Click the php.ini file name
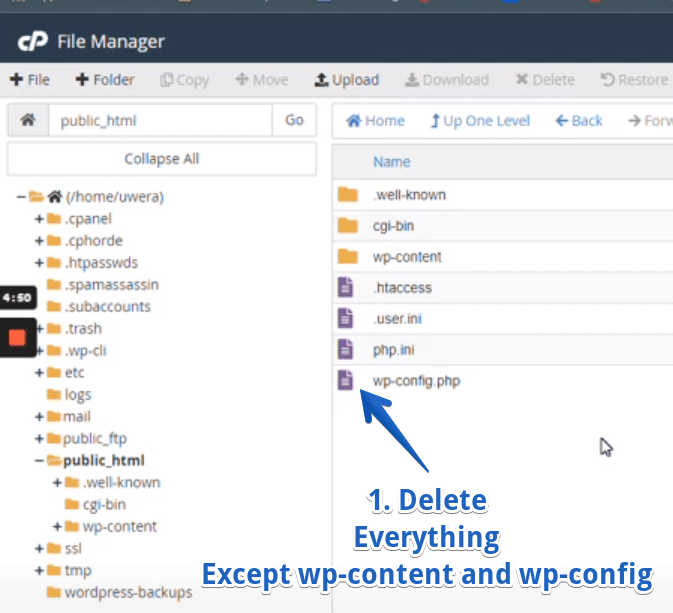The height and width of the screenshot is (613, 673). pyautogui.click(x=393, y=350)
